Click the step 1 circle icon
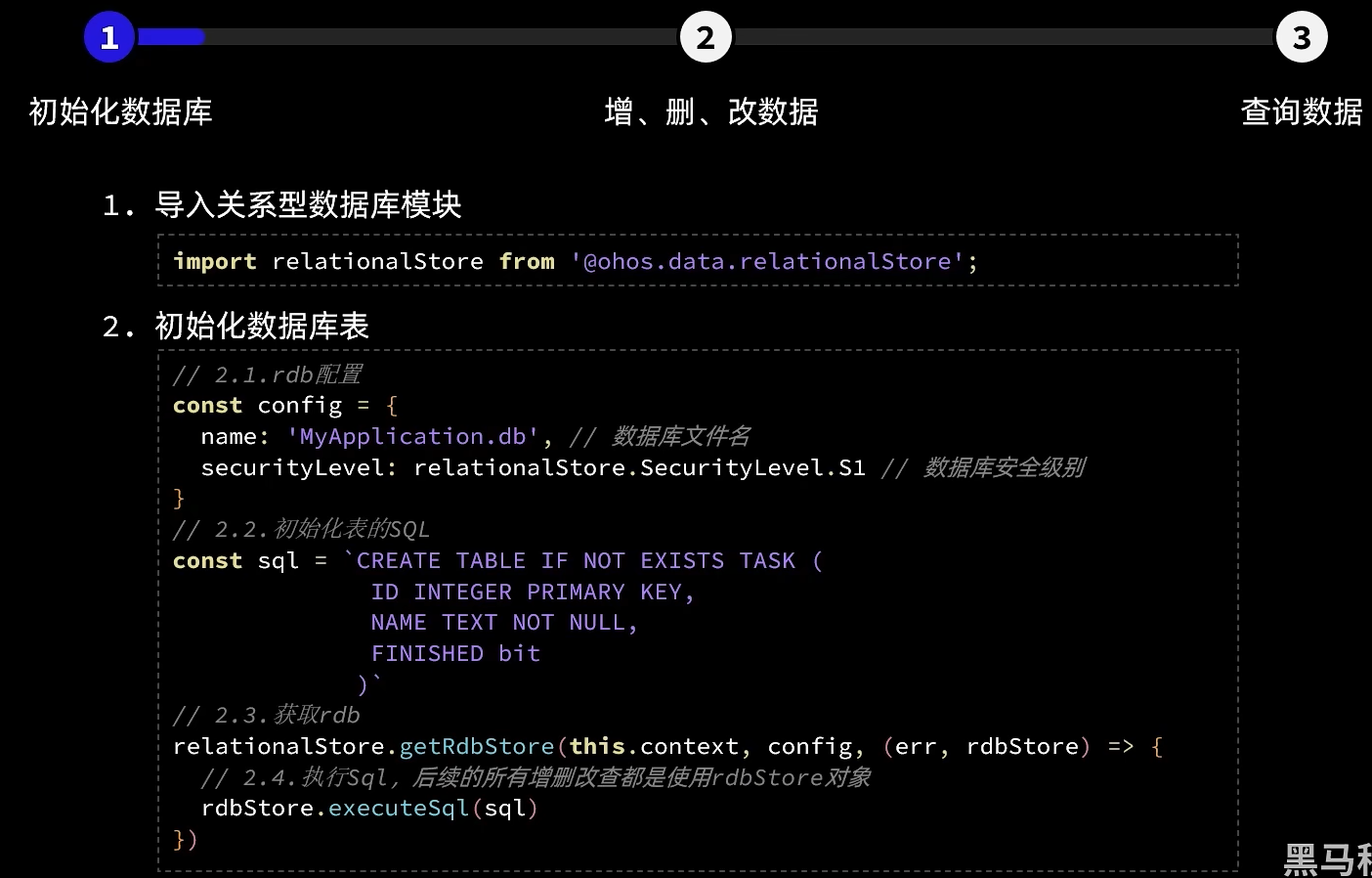 pyautogui.click(x=109, y=37)
